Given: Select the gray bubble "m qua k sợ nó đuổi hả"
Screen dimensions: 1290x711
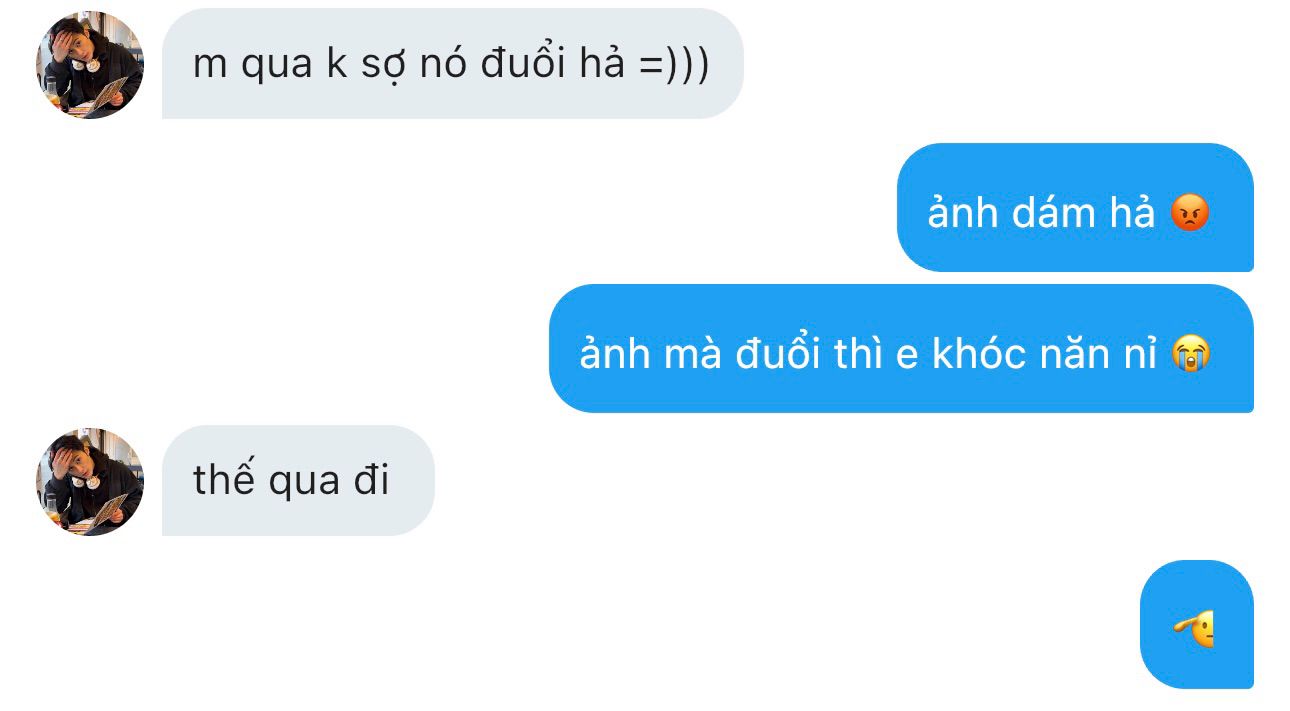Looking at the screenshot, I should [453, 64].
